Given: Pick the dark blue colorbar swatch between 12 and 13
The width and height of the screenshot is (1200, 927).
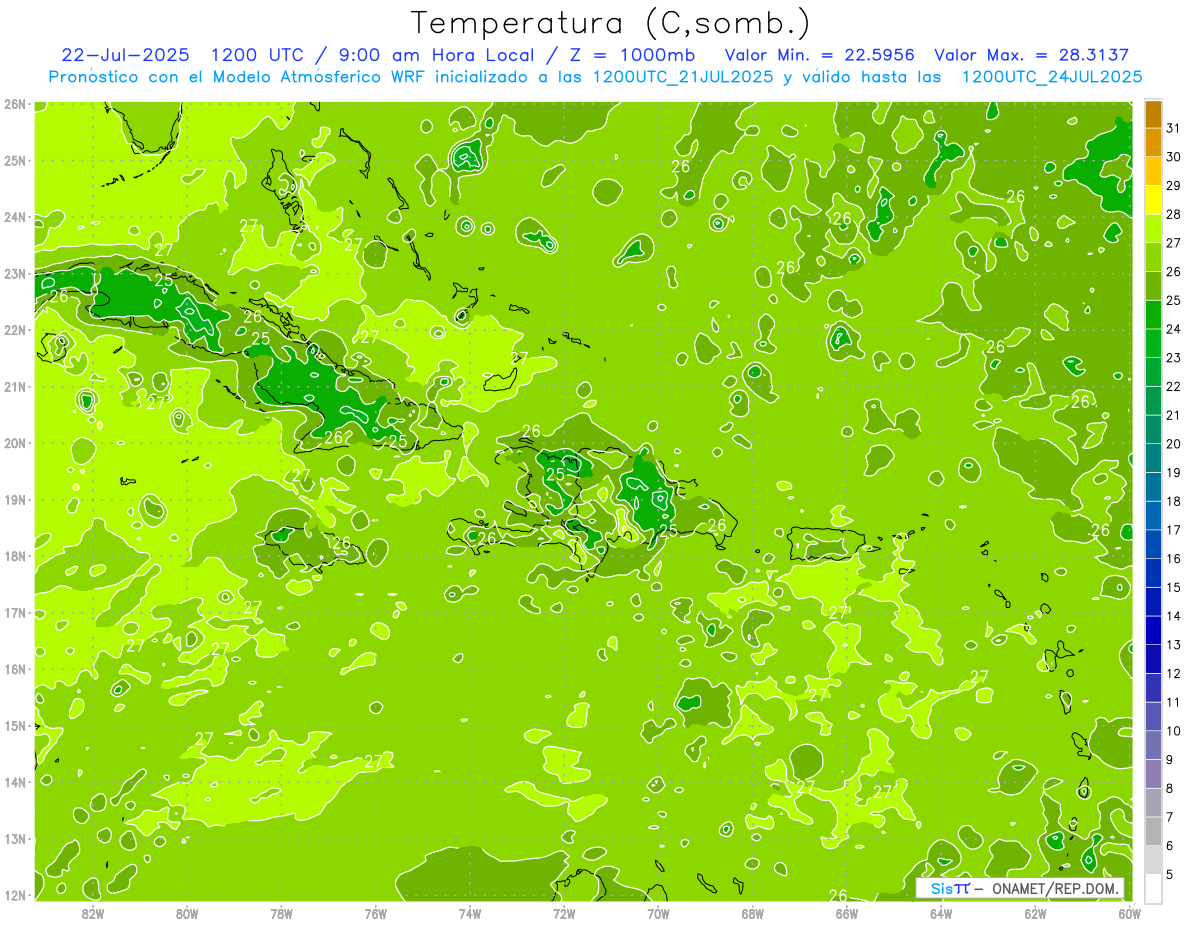Looking at the screenshot, I should pos(1154,659).
